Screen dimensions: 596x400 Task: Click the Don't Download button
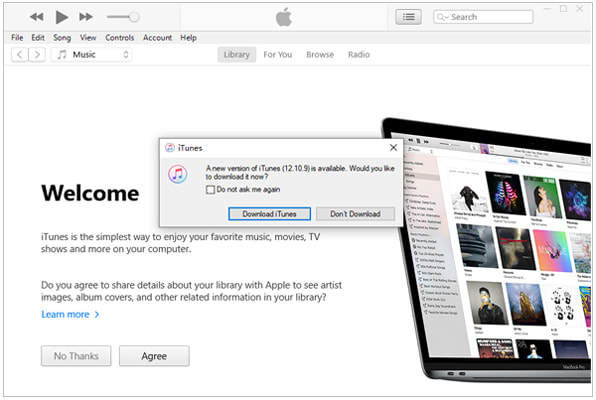coord(355,214)
